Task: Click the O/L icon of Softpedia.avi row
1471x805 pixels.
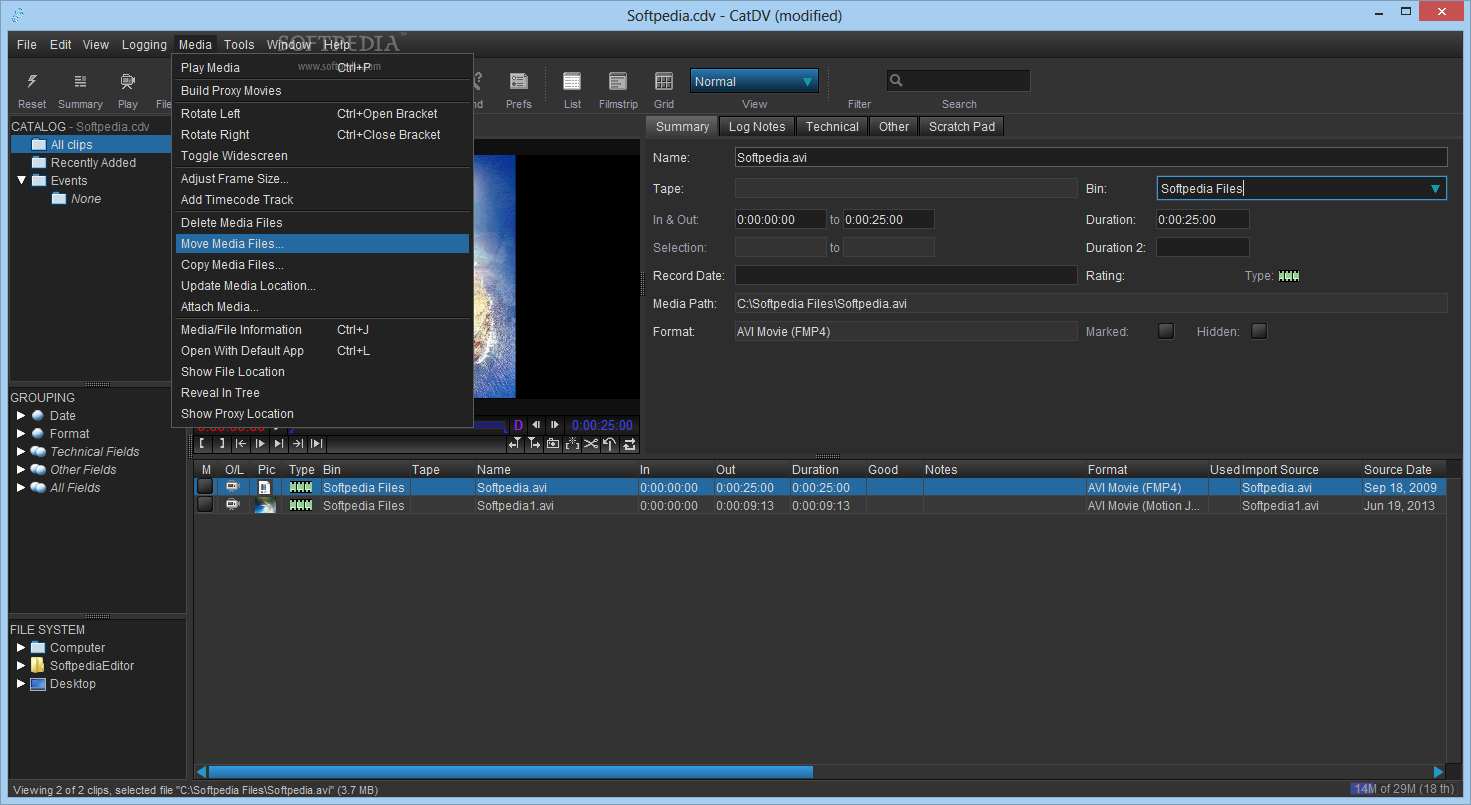Action: pos(233,487)
